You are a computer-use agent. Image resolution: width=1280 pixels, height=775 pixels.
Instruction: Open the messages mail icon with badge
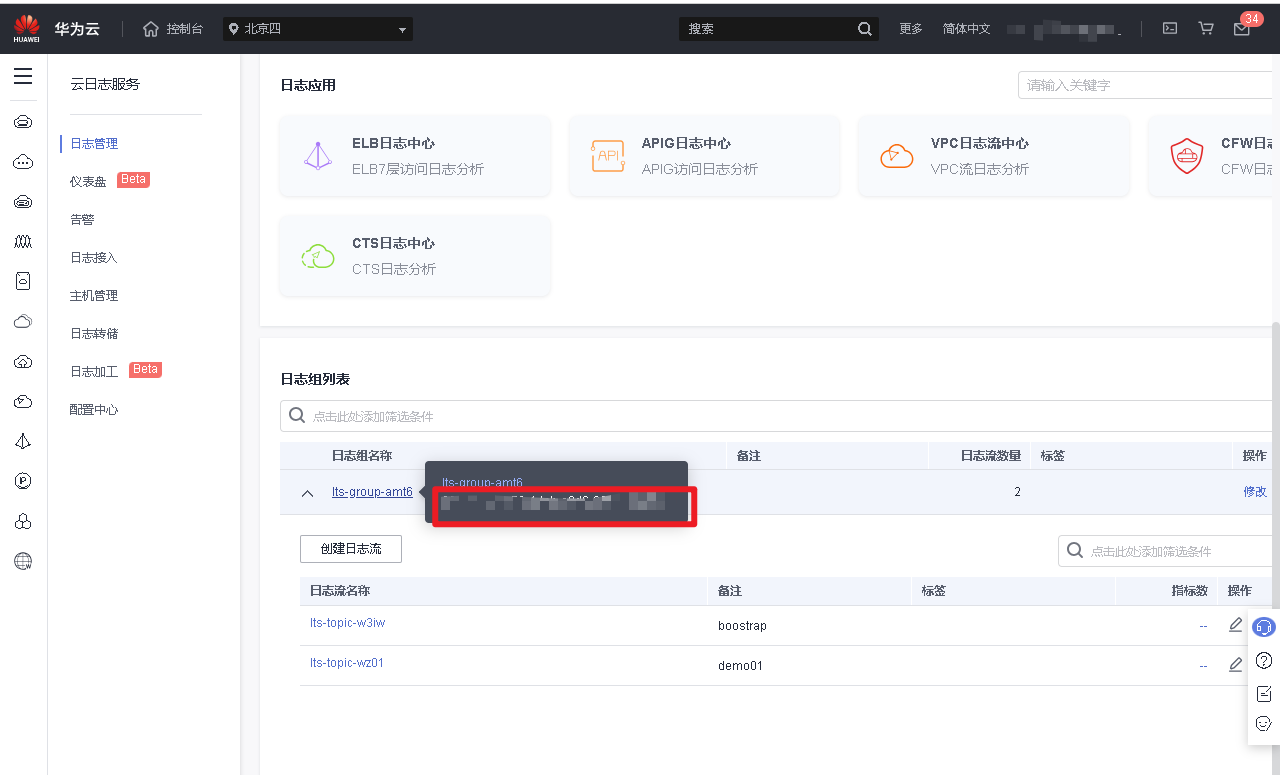(x=1242, y=29)
